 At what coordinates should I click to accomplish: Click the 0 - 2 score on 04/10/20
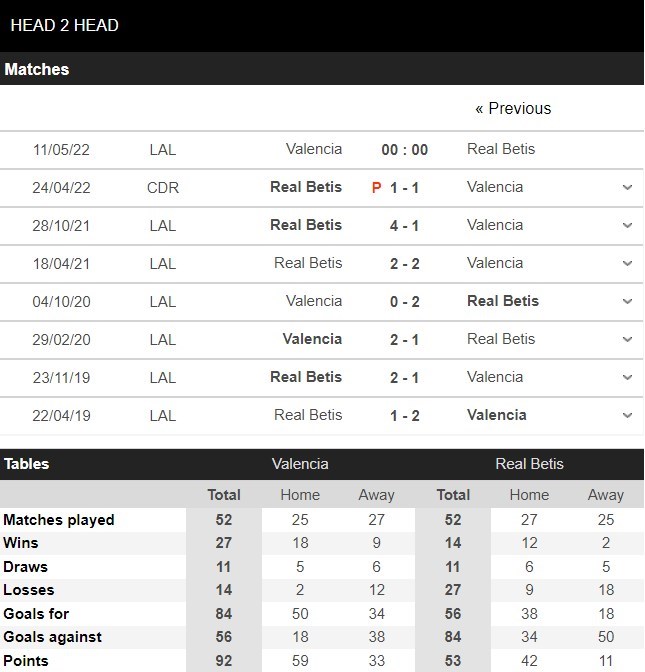(404, 302)
